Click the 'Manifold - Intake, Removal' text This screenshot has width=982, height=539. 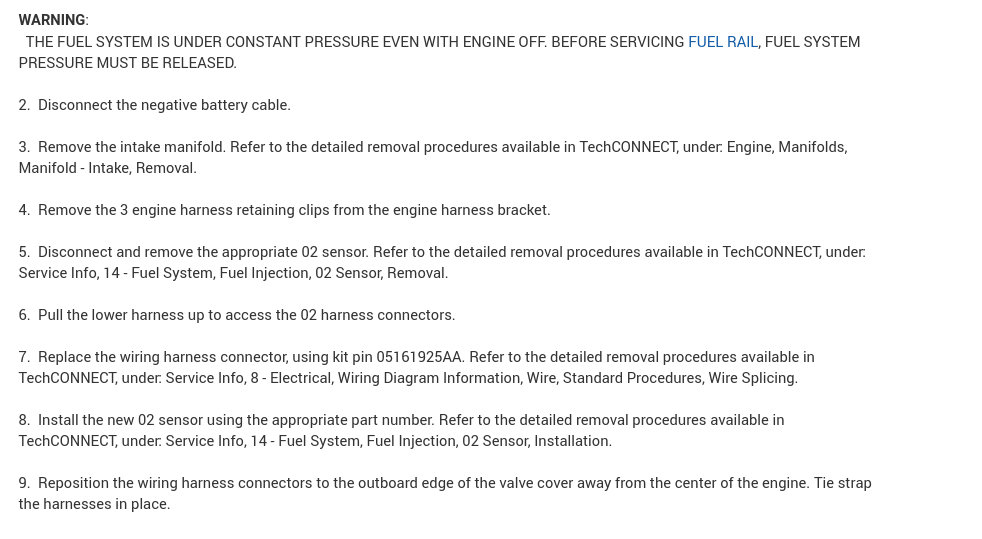[x=107, y=168]
